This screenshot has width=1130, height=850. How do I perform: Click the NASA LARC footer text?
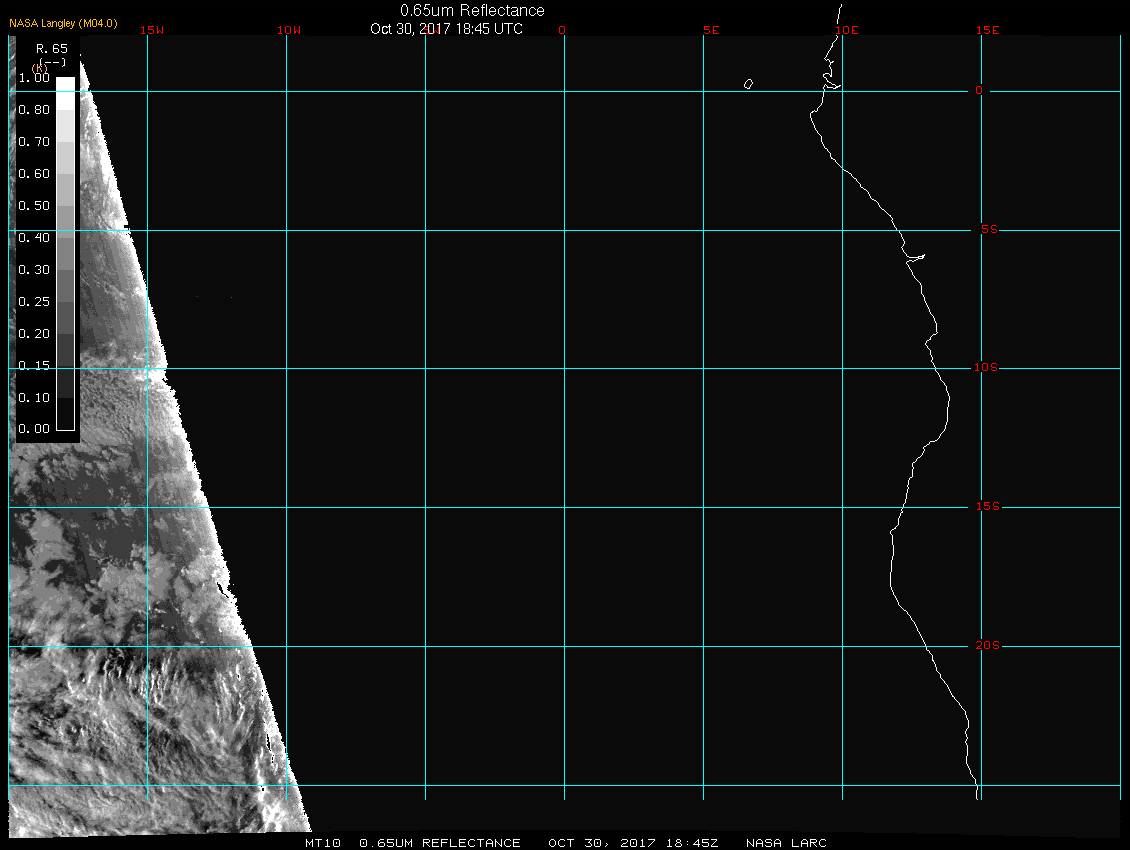787,843
